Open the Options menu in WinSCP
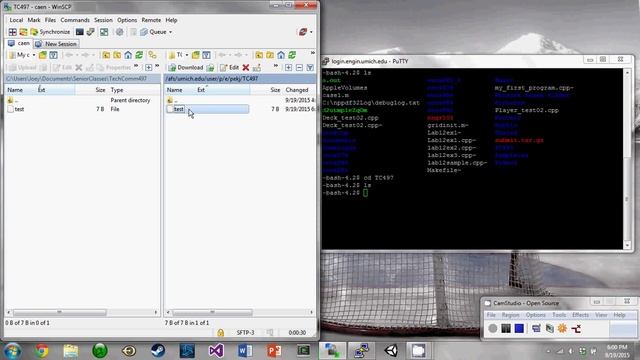640x360 pixels. pos(127,20)
